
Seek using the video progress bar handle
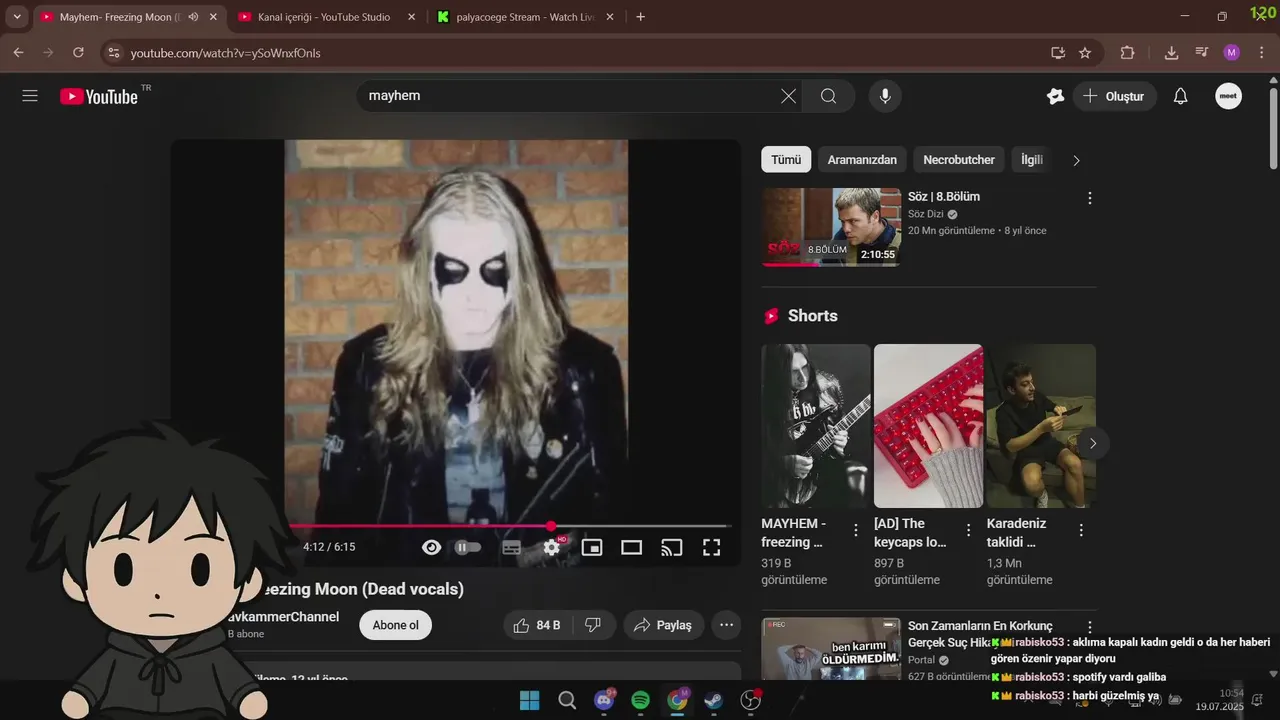551,526
